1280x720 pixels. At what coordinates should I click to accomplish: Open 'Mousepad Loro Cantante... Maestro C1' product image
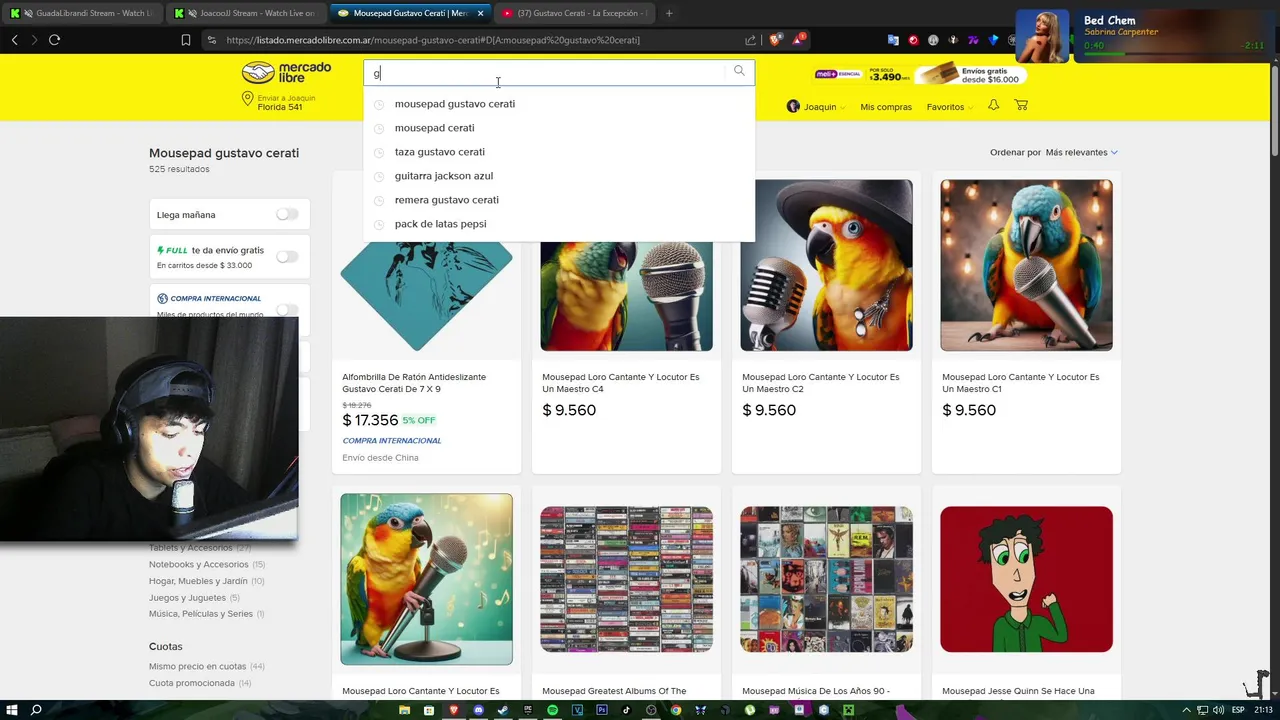click(x=1026, y=265)
